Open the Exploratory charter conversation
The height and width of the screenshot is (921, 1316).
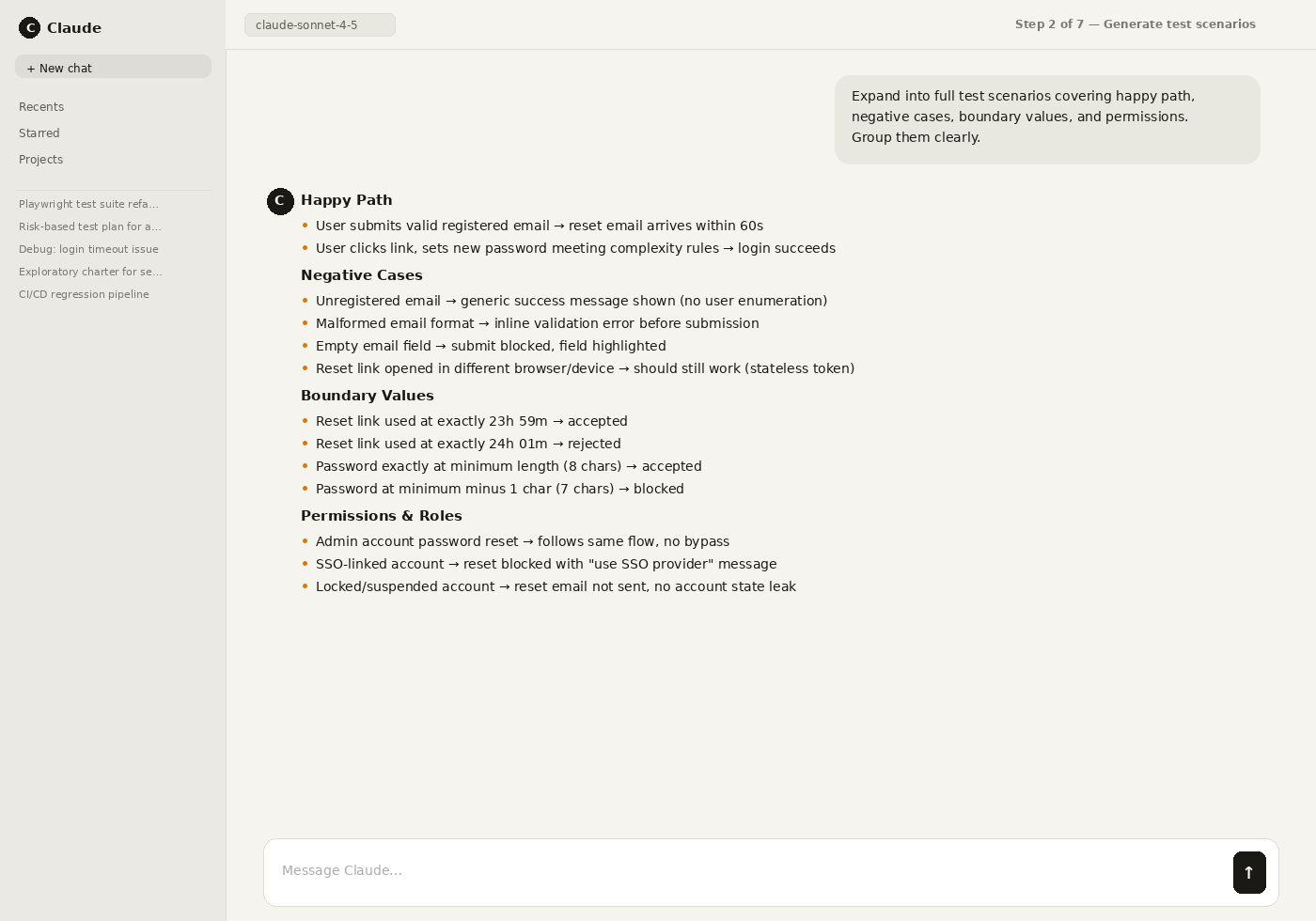90,272
